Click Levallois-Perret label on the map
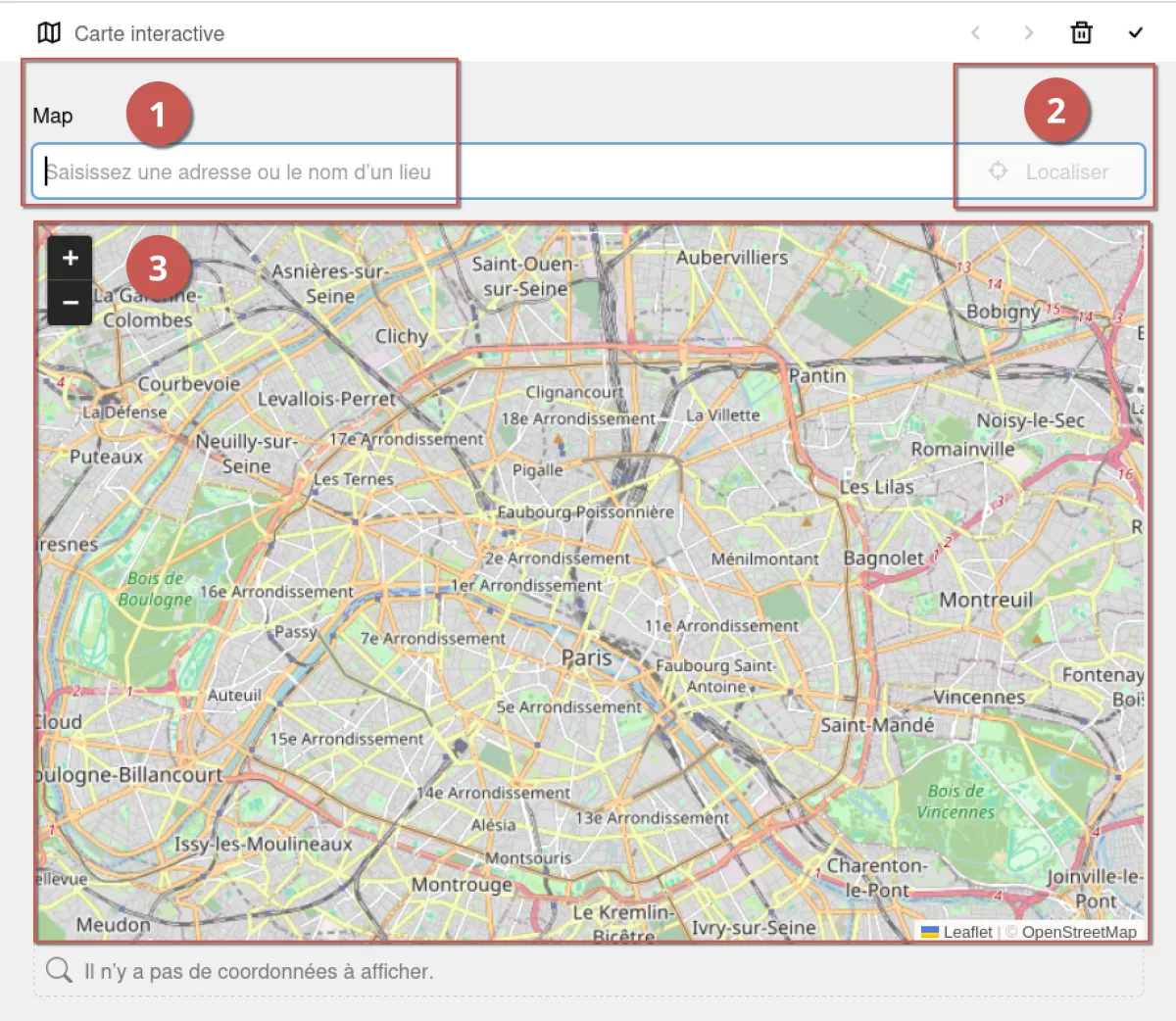 (x=326, y=399)
